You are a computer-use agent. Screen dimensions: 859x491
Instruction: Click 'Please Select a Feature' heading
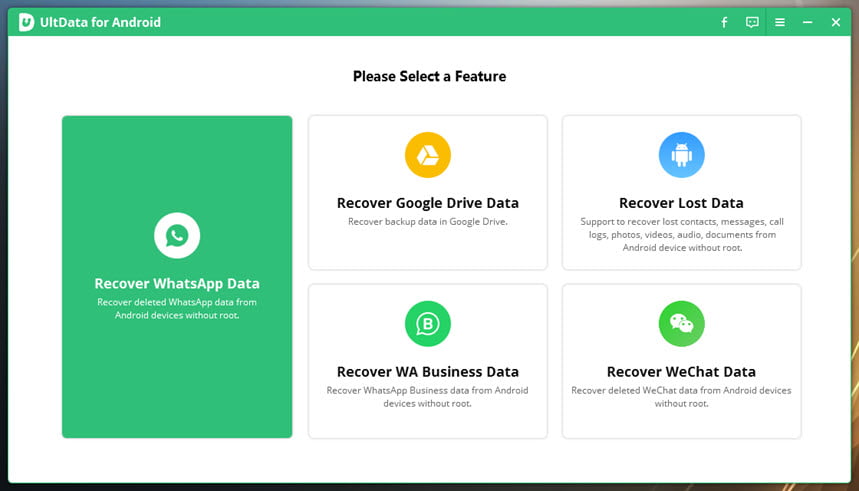(x=430, y=76)
